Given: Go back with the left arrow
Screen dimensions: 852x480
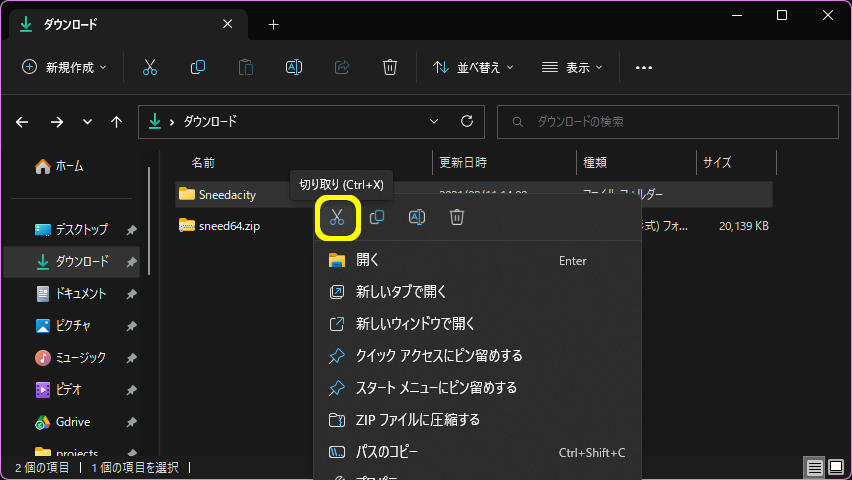Looking at the screenshot, I should (x=22, y=122).
